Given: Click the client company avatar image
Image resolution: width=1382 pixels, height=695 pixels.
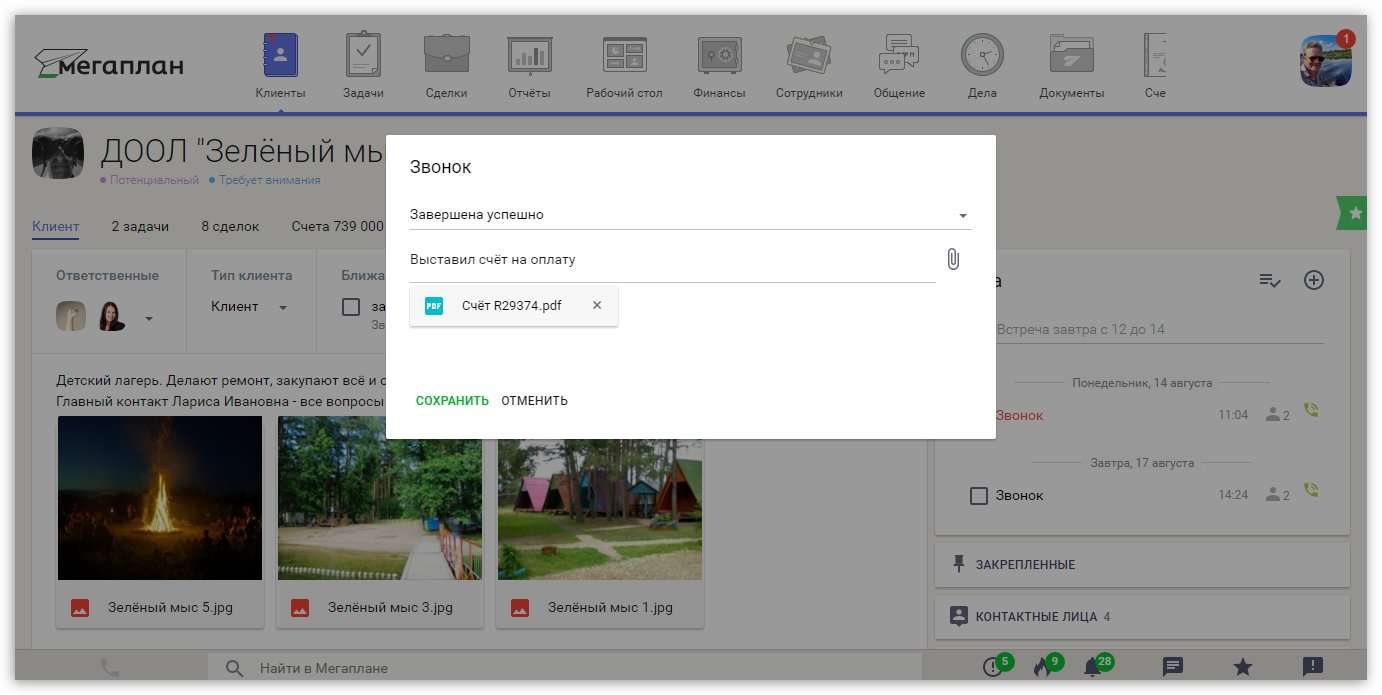Looking at the screenshot, I should 58,154.
